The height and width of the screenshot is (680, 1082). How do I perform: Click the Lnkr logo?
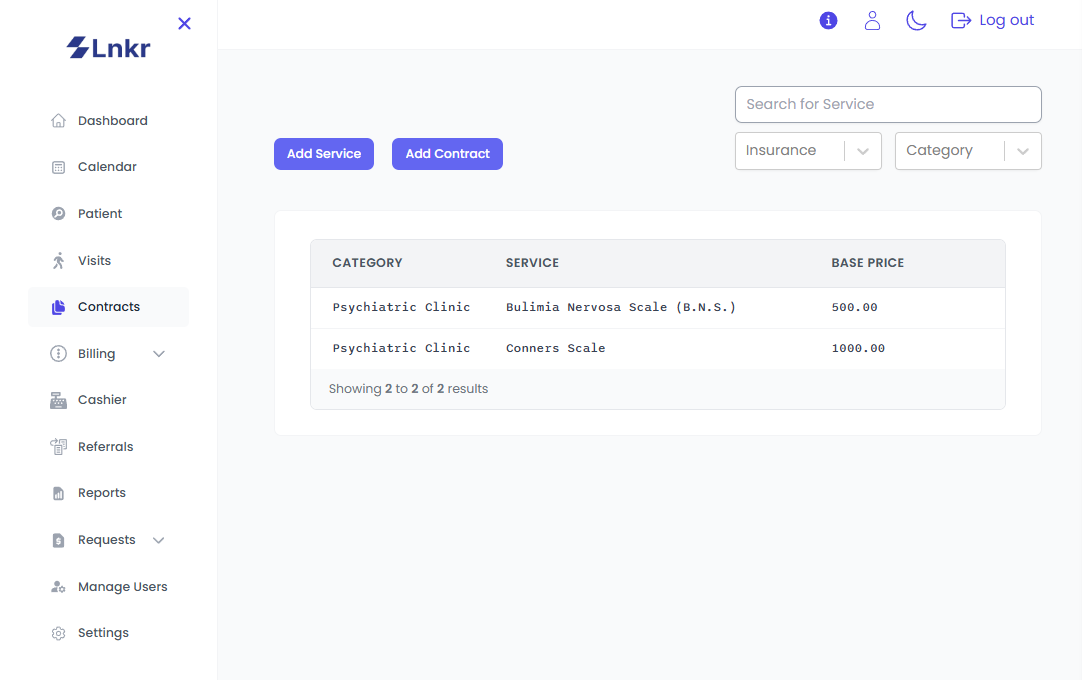(108, 48)
